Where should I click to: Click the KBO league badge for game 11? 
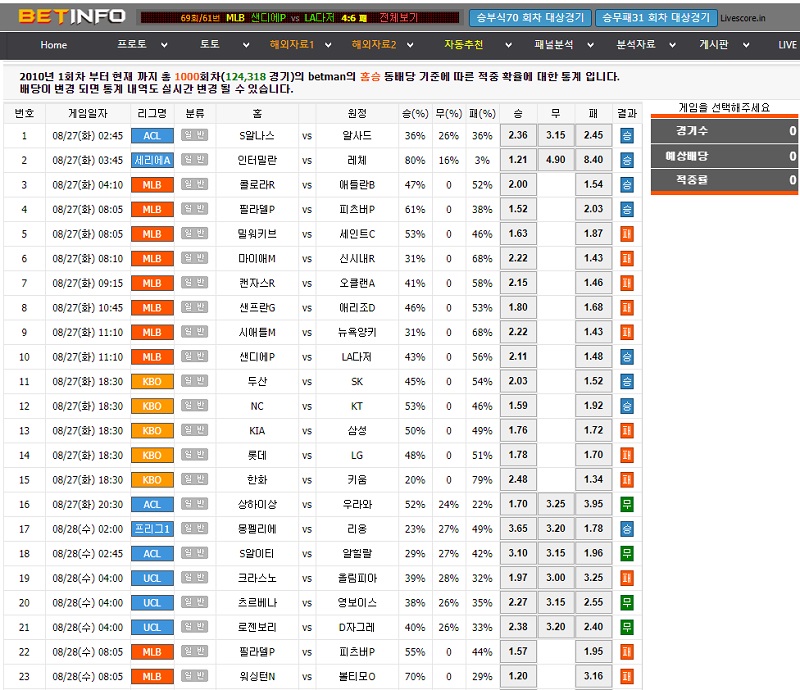pos(151,381)
